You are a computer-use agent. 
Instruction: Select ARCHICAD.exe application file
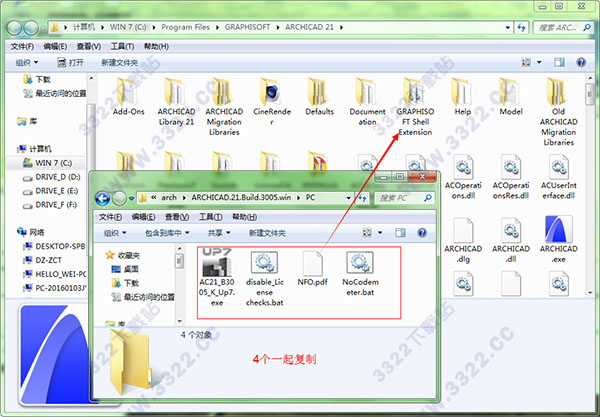[558, 239]
